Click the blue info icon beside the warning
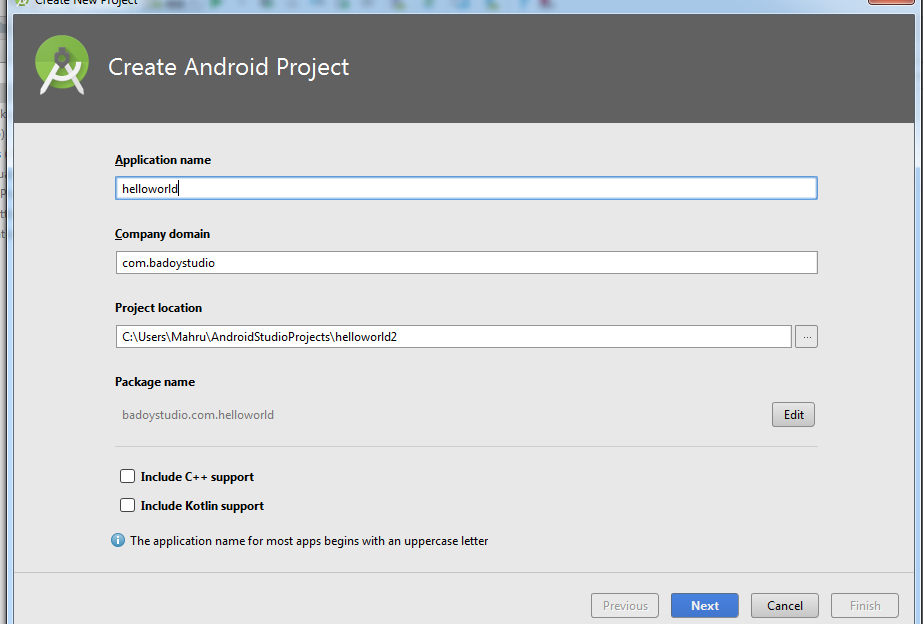This screenshot has width=923, height=624. point(118,540)
